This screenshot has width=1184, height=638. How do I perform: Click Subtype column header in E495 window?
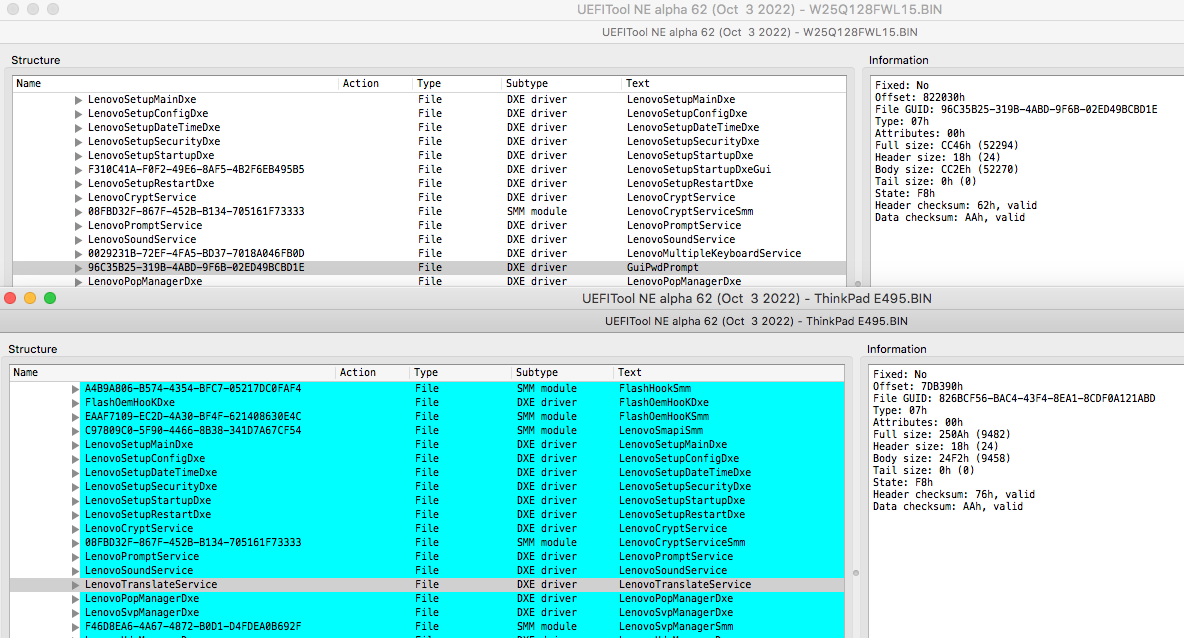pos(562,373)
